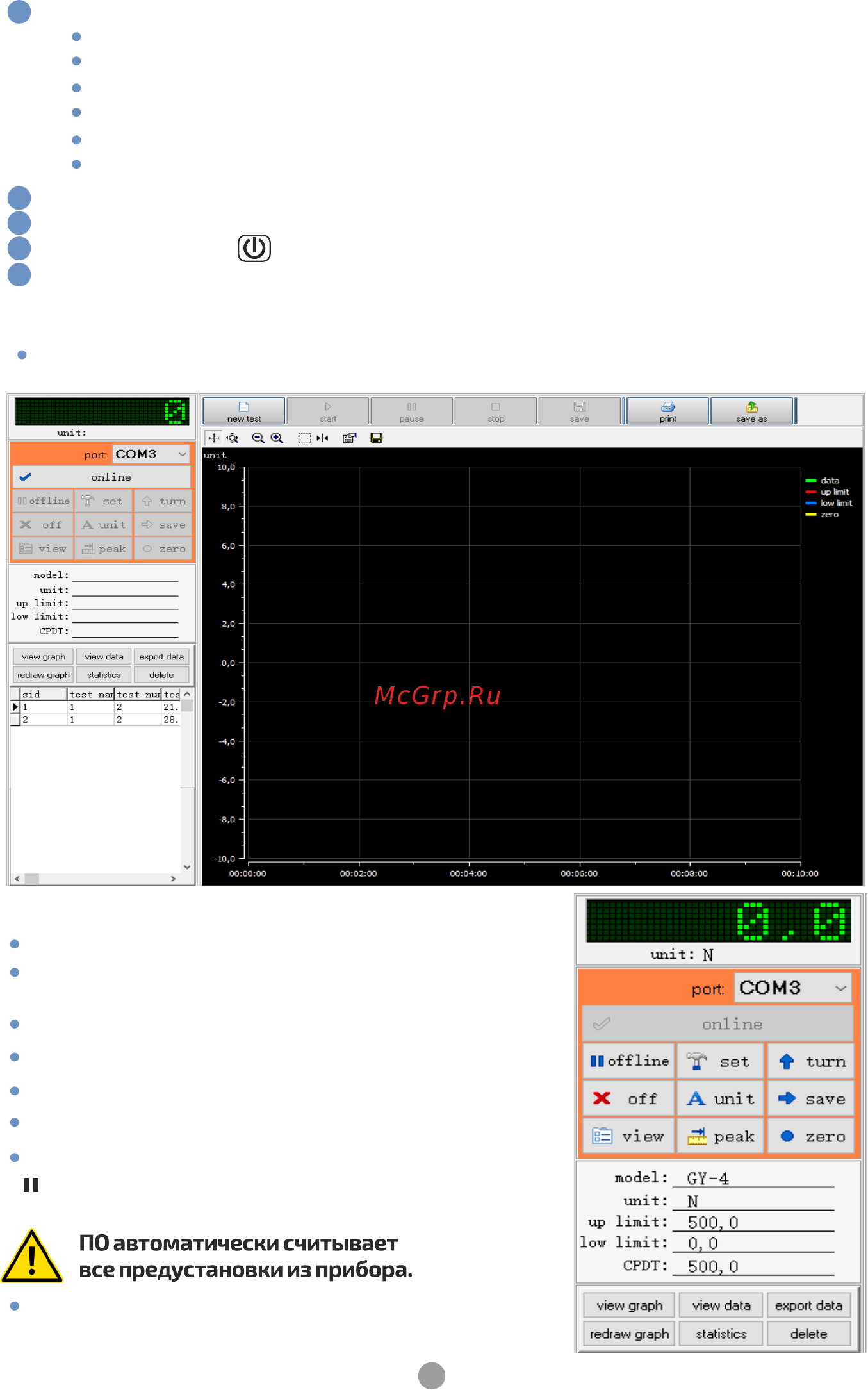The width and height of the screenshot is (868, 1390).
Task: Click the fit-width arrows chart icon
Action: point(323,438)
